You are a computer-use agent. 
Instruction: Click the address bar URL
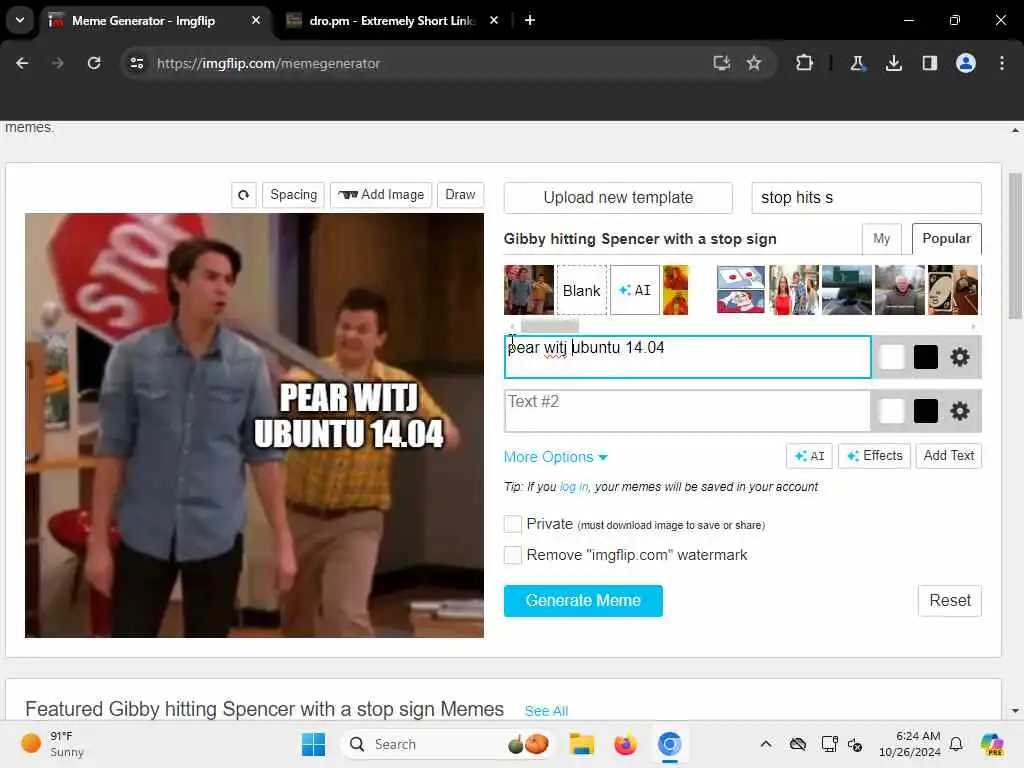[x=268, y=63]
